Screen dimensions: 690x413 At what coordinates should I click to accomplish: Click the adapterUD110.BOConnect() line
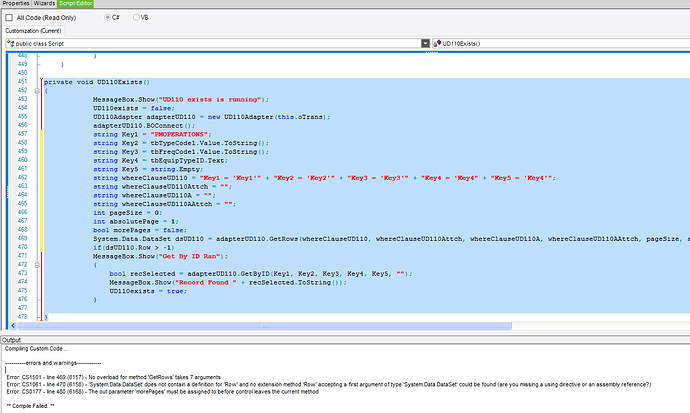tap(144, 126)
